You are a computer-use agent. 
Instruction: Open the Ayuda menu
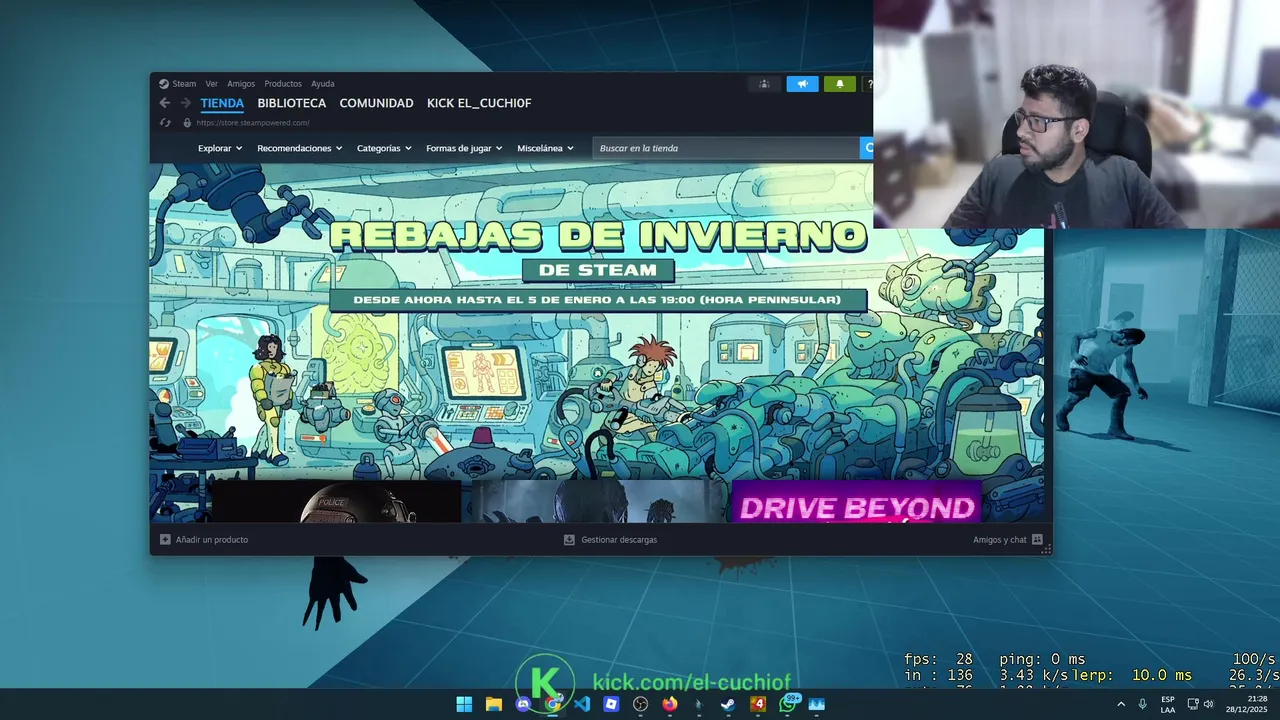pos(322,84)
